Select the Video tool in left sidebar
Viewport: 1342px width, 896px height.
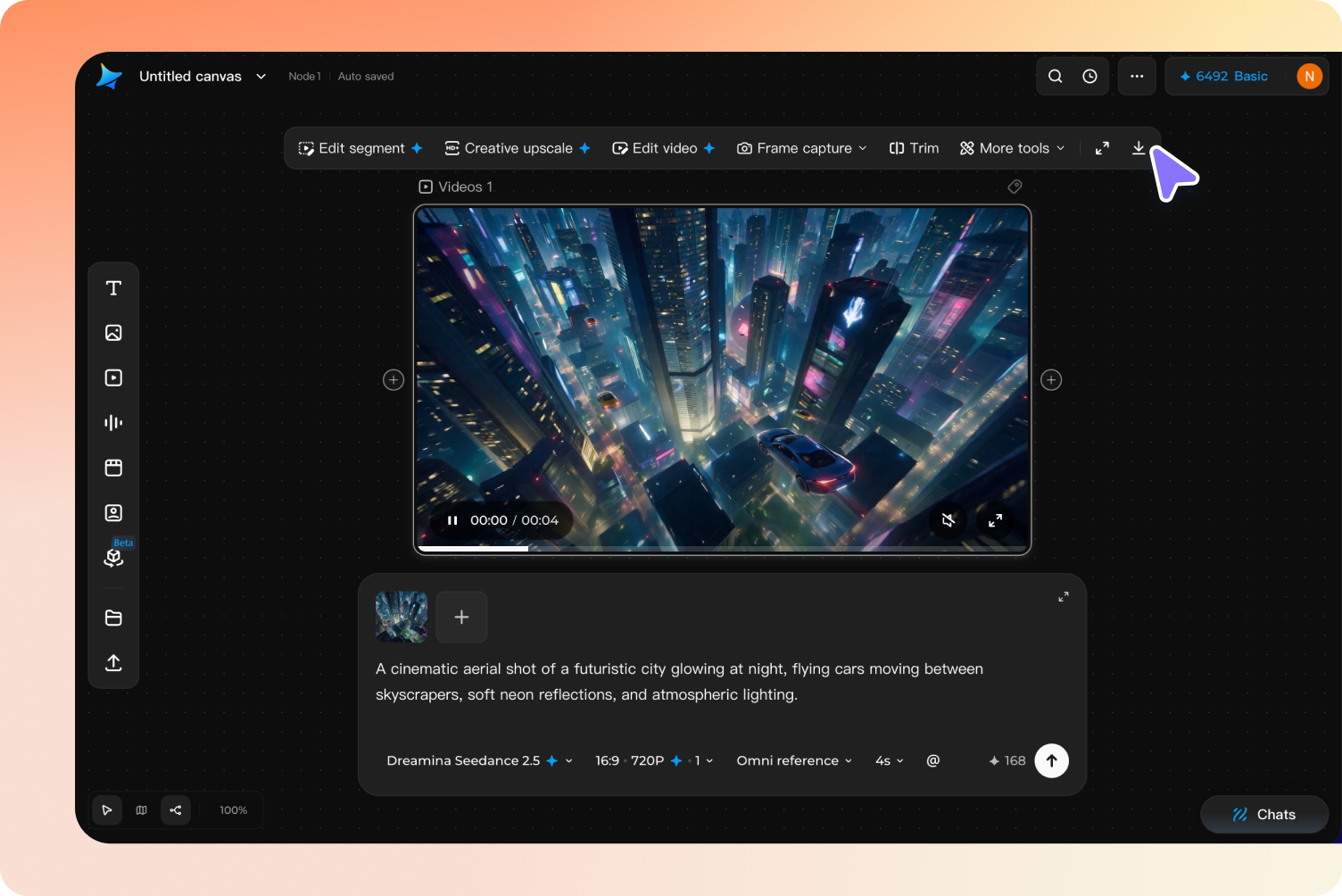pyautogui.click(x=113, y=377)
